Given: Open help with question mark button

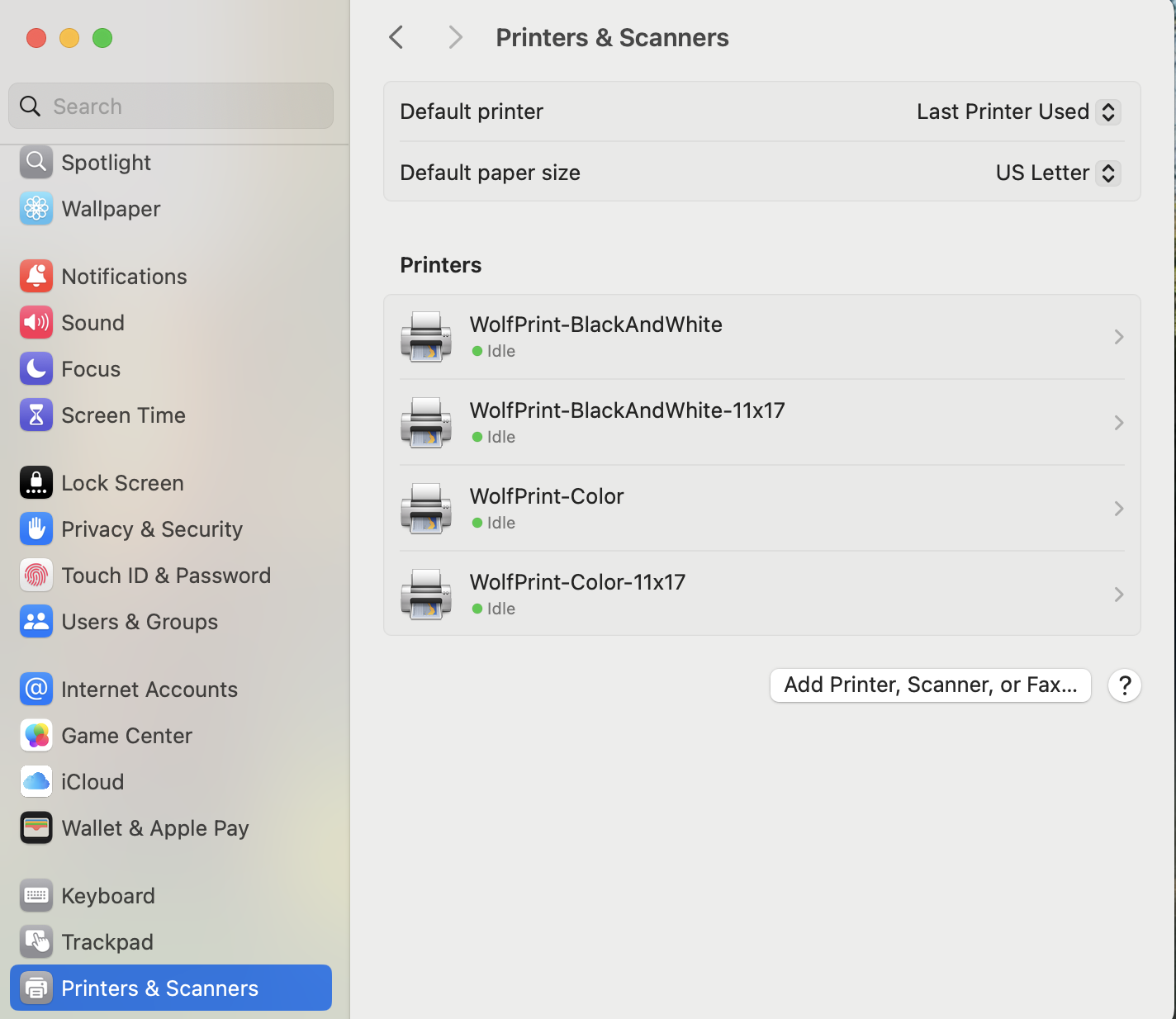Looking at the screenshot, I should [1124, 685].
